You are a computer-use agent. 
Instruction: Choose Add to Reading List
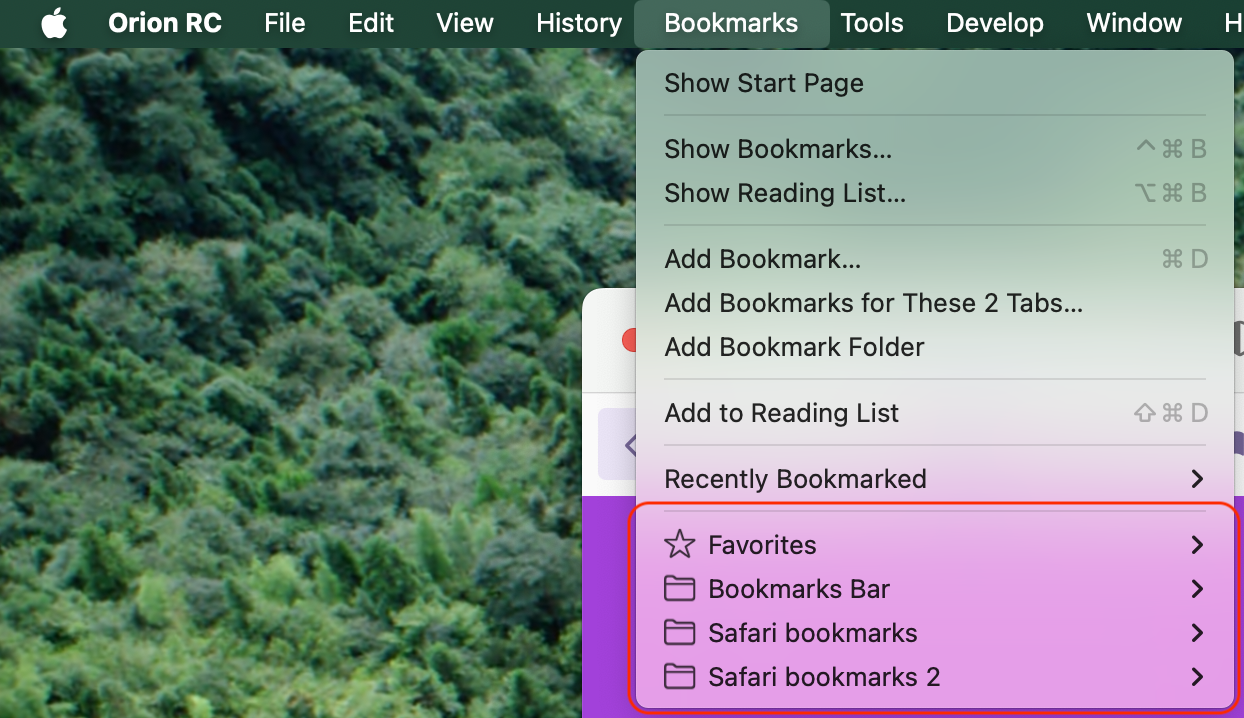click(x=934, y=413)
